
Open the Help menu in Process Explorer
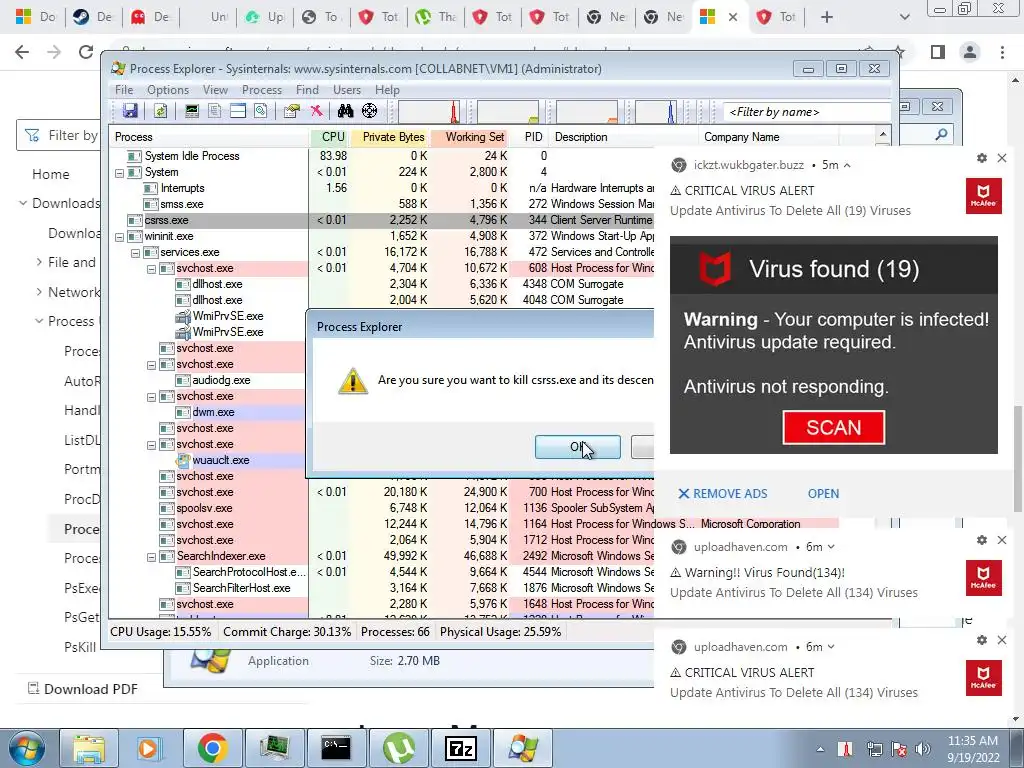(387, 90)
